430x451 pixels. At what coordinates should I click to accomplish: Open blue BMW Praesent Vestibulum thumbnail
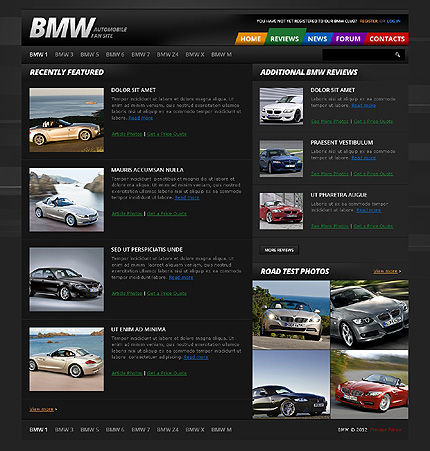click(281, 159)
